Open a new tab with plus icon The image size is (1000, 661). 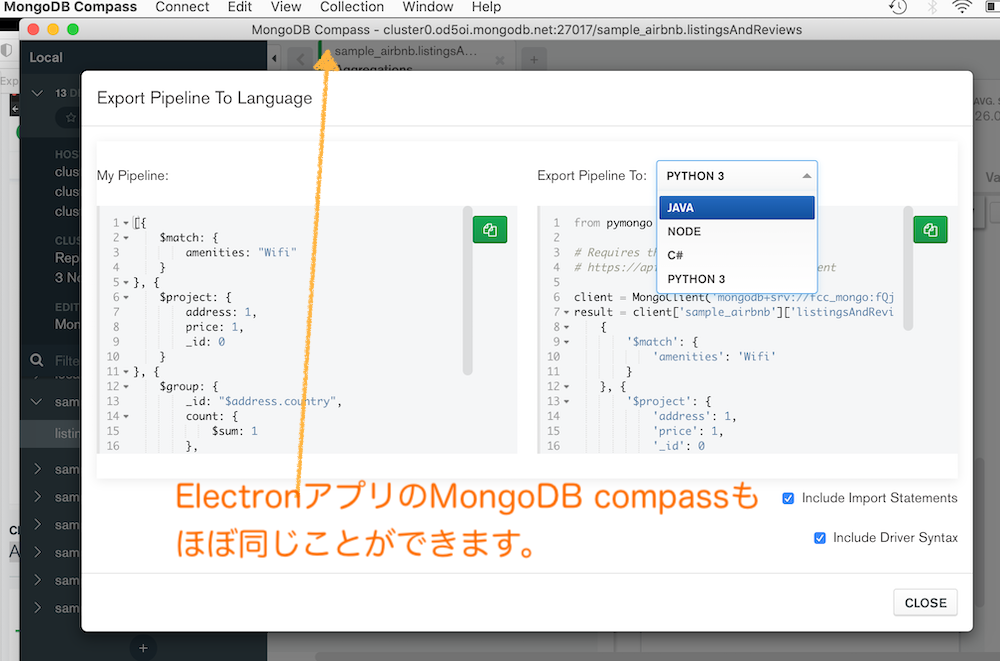click(534, 60)
